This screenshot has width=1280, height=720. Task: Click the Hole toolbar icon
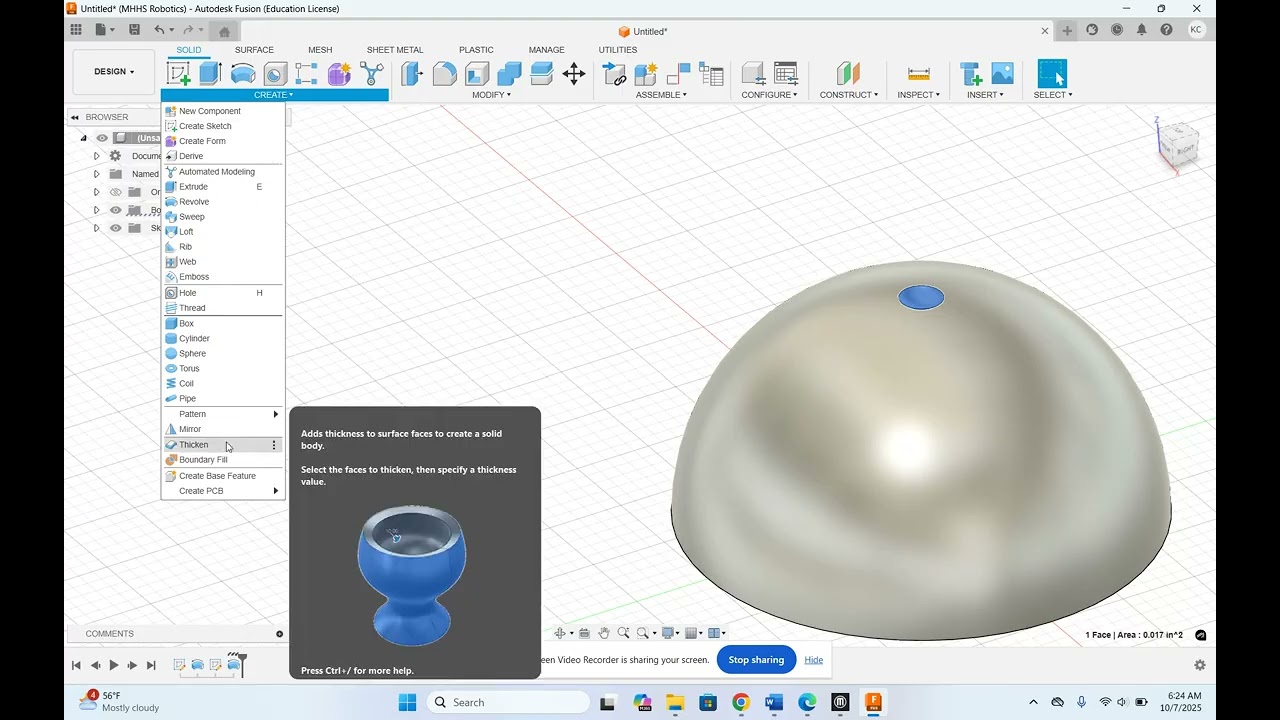pyautogui.click(x=275, y=73)
